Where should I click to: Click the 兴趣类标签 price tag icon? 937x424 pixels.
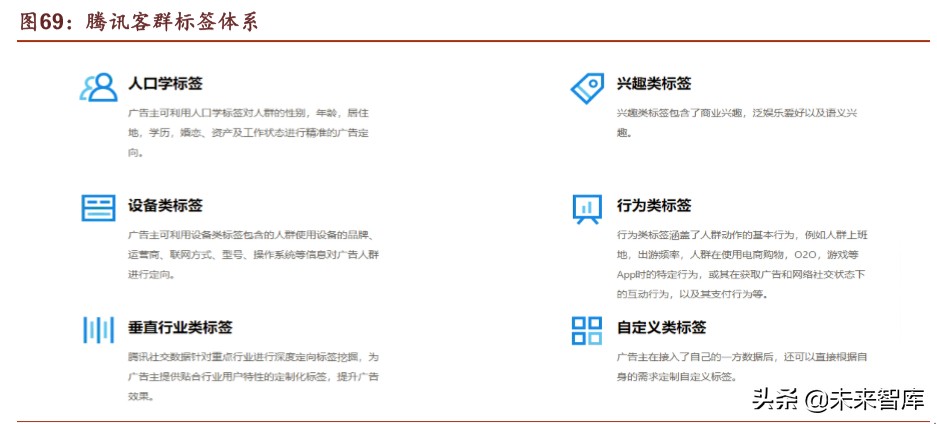point(587,88)
